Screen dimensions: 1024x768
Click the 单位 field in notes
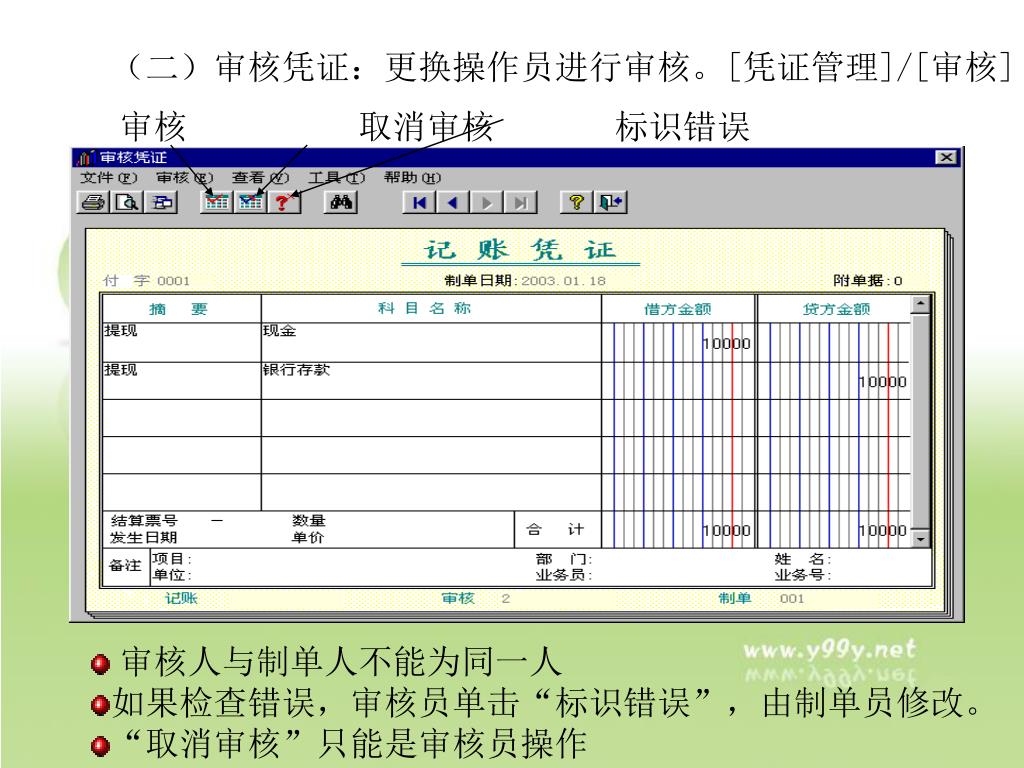pyautogui.click(x=172, y=575)
